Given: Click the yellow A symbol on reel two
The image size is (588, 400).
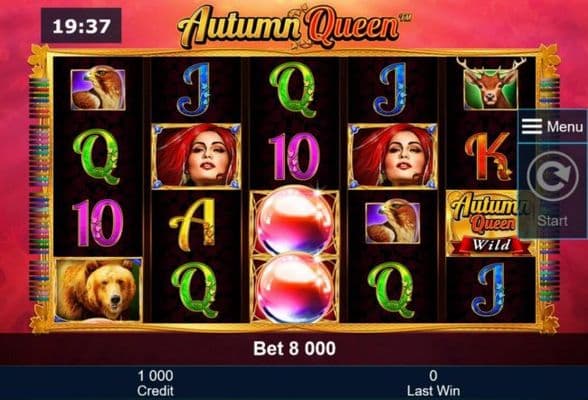Looking at the screenshot, I should (193, 224).
